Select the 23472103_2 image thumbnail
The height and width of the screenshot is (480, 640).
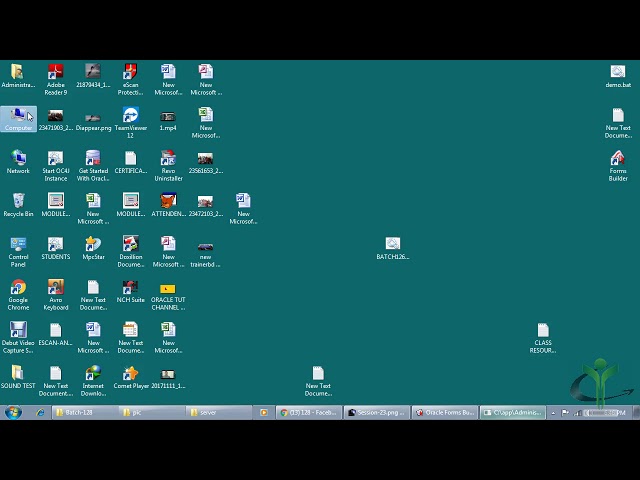click(205, 206)
